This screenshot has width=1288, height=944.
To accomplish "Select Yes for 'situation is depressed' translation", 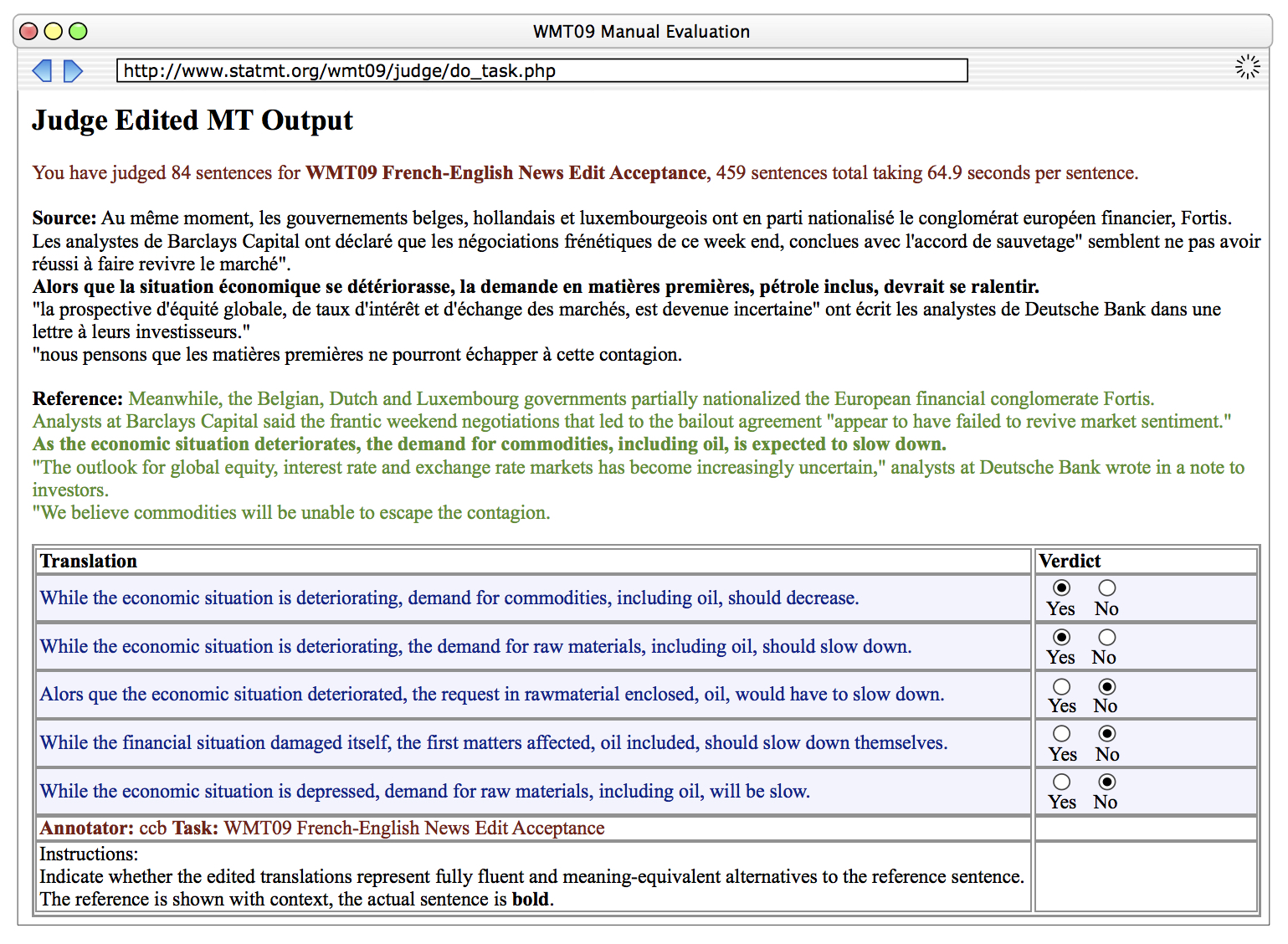I will 1061,782.
